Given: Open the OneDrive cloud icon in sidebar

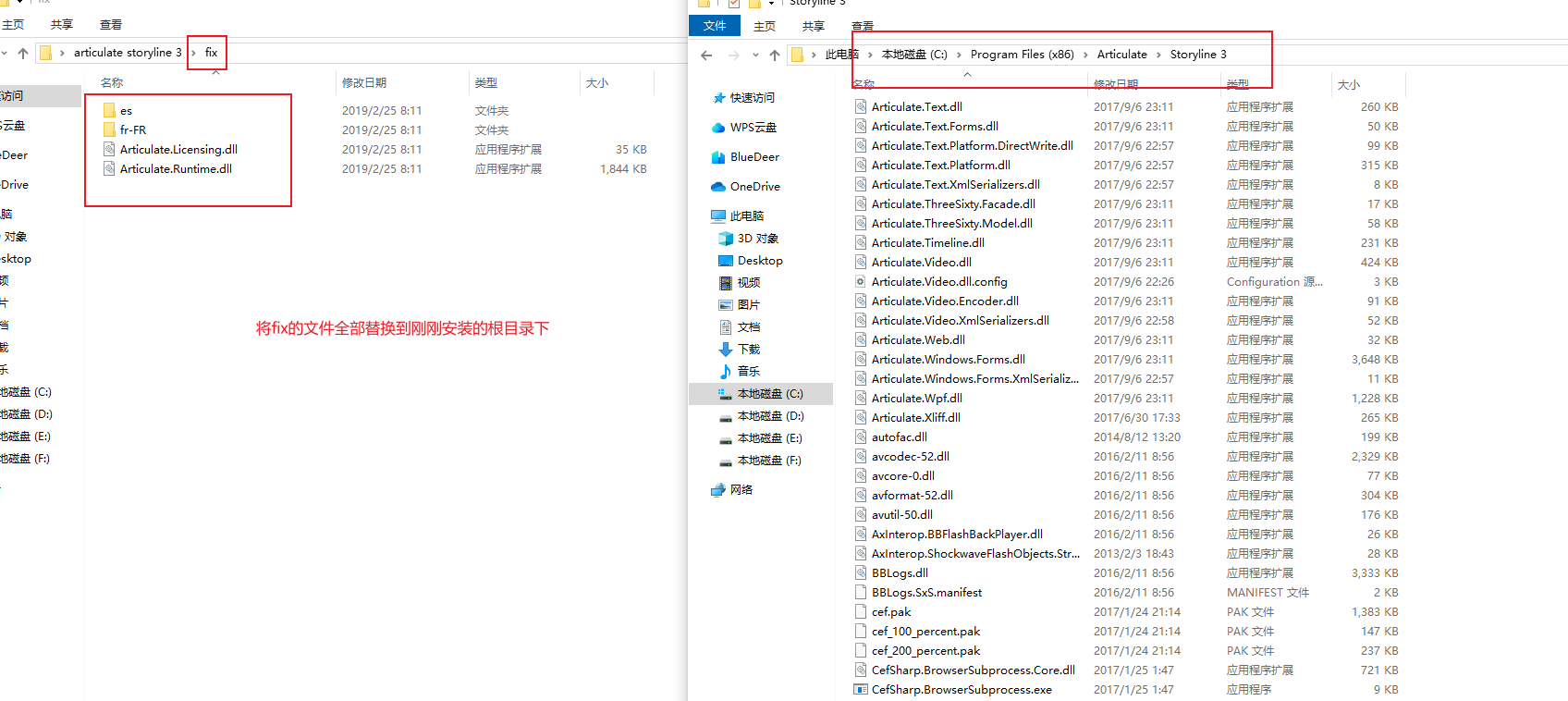Looking at the screenshot, I should [x=718, y=187].
